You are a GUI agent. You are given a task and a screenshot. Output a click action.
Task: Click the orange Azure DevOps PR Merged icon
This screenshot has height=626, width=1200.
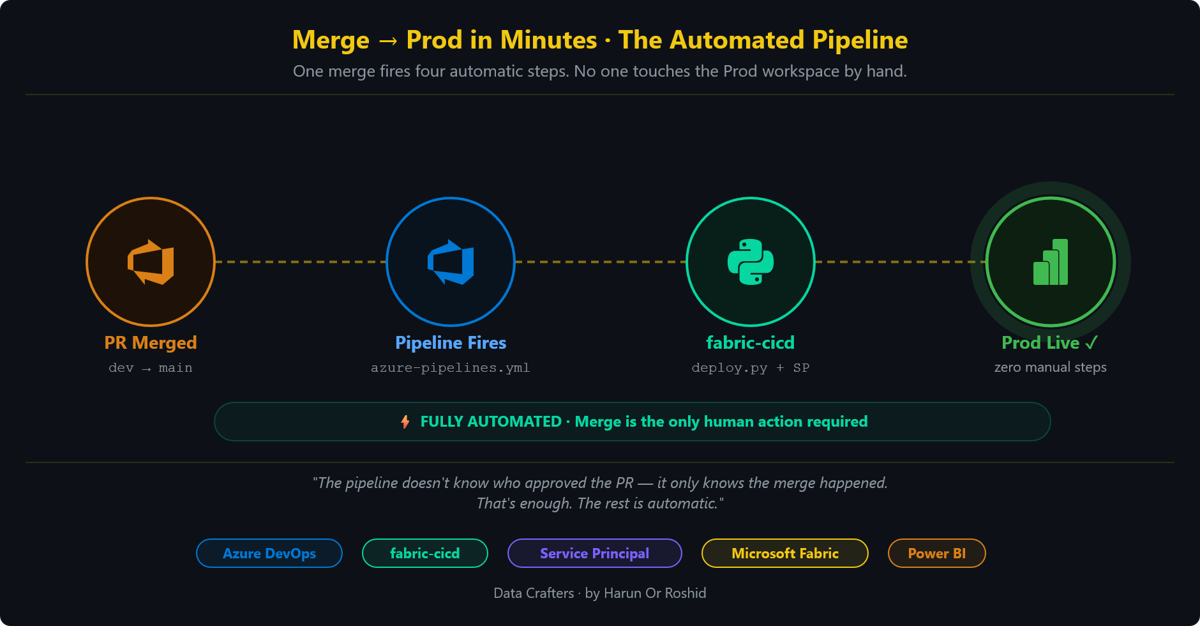click(151, 262)
